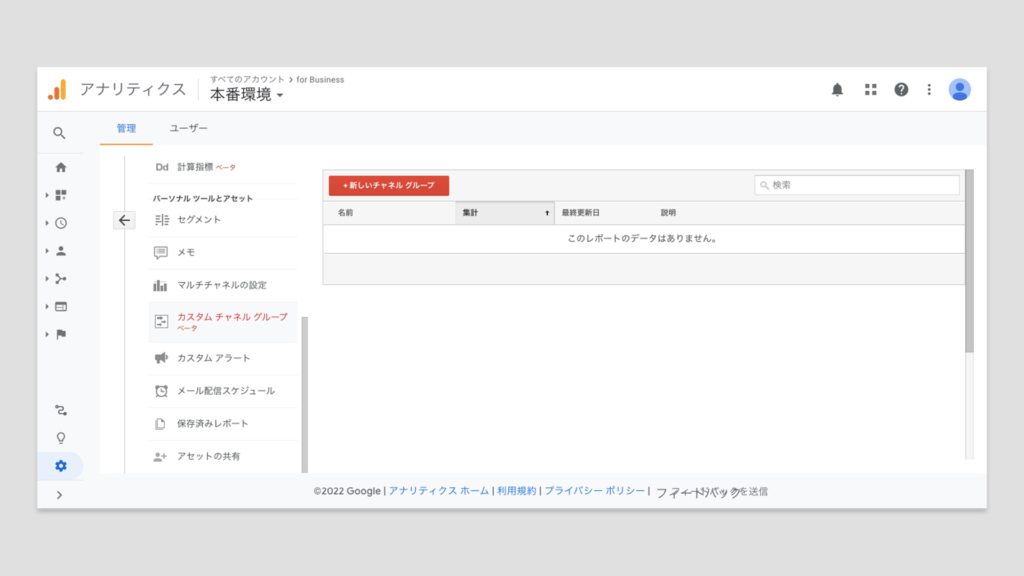Click the notifications bell icon
The width and height of the screenshot is (1024, 576).
pos(837,90)
